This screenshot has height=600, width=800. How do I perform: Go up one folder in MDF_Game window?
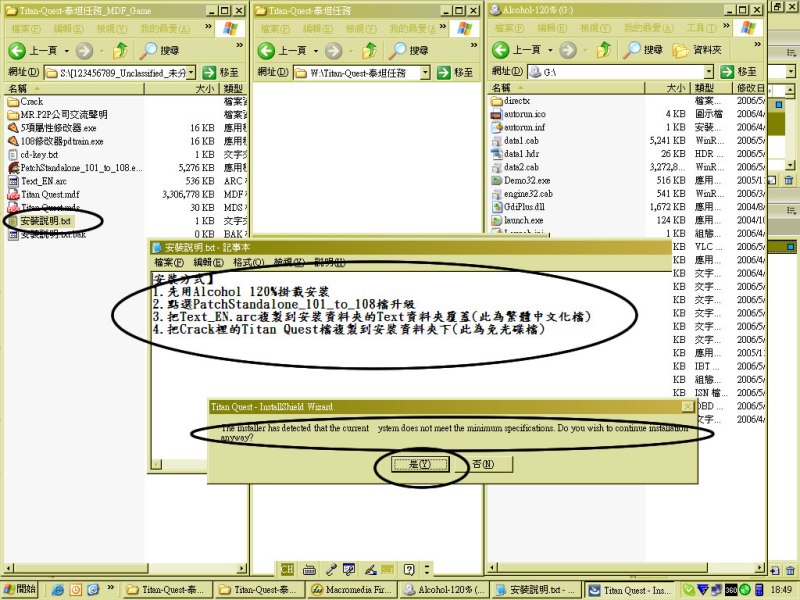point(120,50)
